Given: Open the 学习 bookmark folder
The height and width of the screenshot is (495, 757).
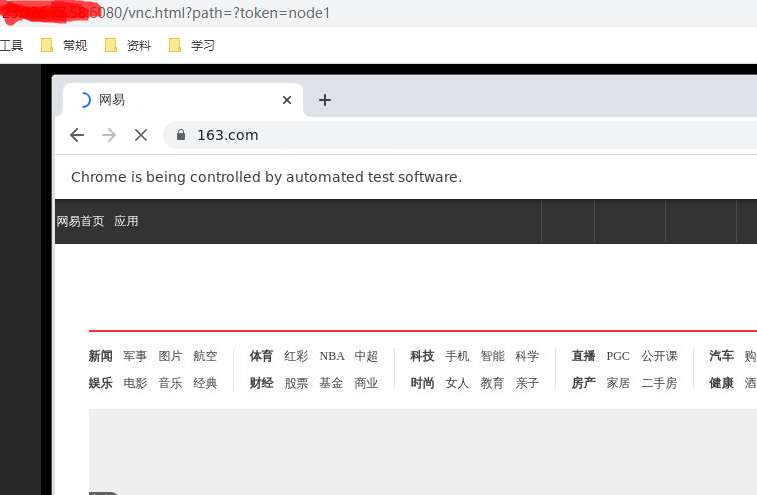Looking at the screenshot, I should [192, 45].
